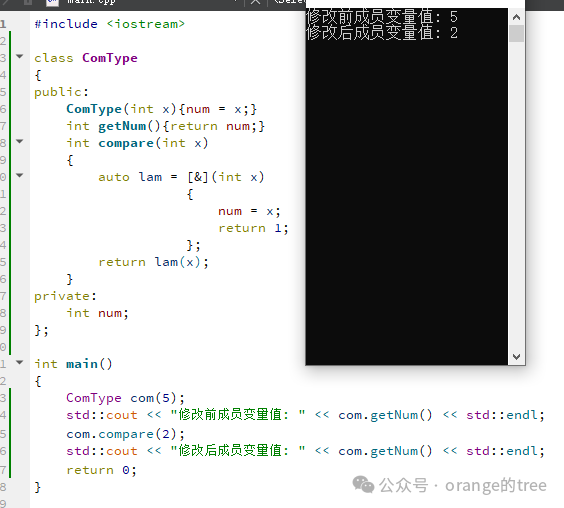564x508 pixels.
Task: Click the 'compare' function name in the class
Action: [126, 143]
